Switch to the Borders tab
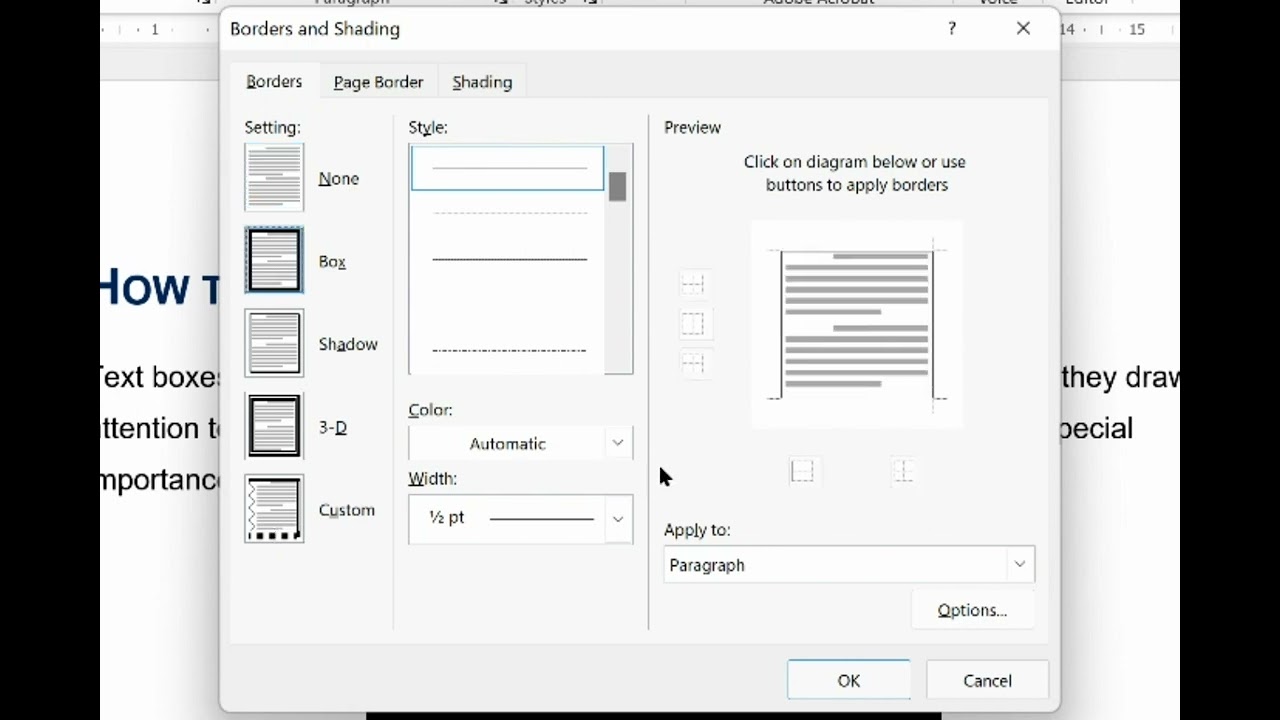The image size is (1280, 720). (274, 82)
